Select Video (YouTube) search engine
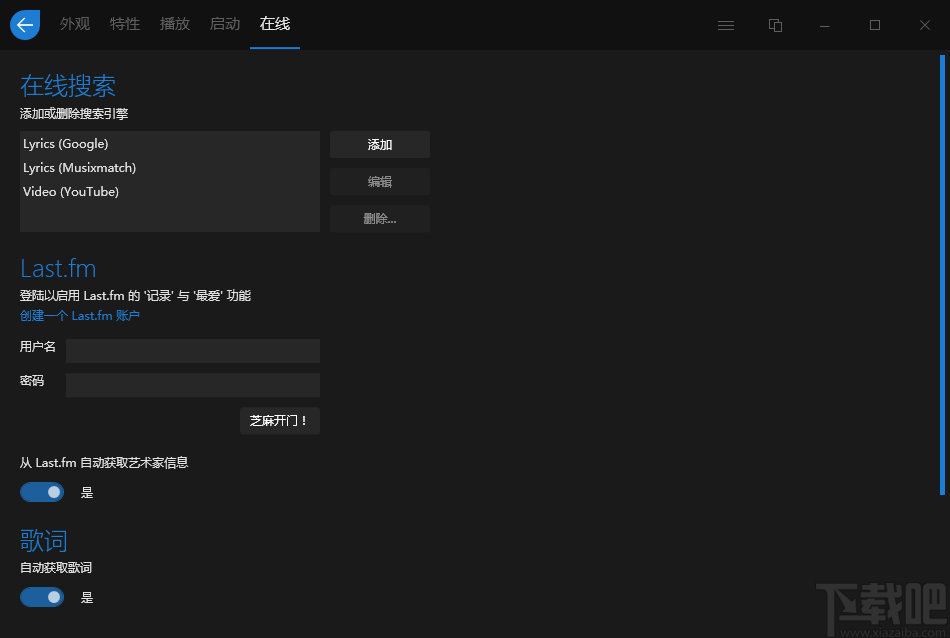The width and height of the screenshot is (950, 638). click(x=170, y=191)
